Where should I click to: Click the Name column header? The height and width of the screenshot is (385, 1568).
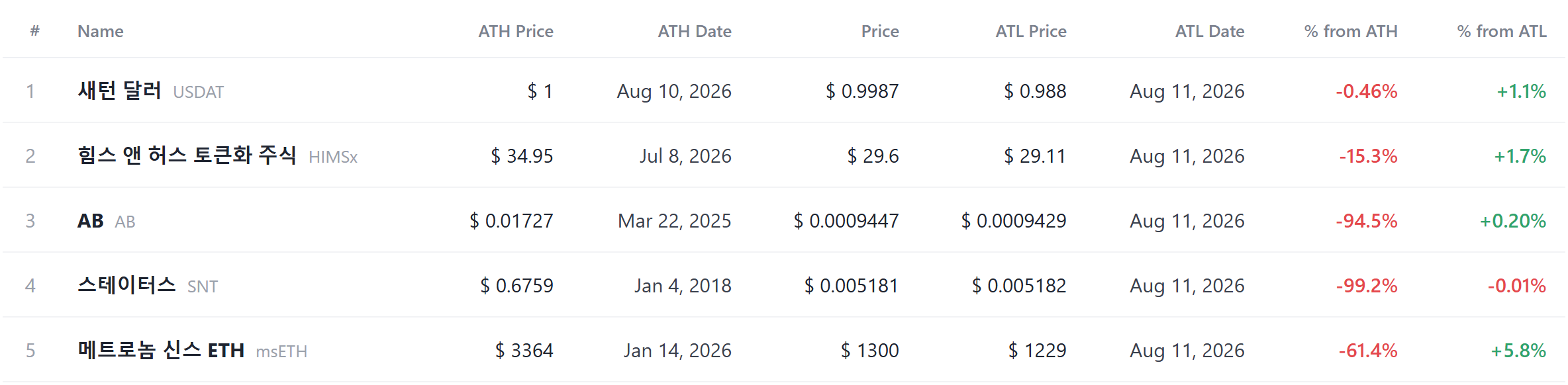tap(101, 31)
